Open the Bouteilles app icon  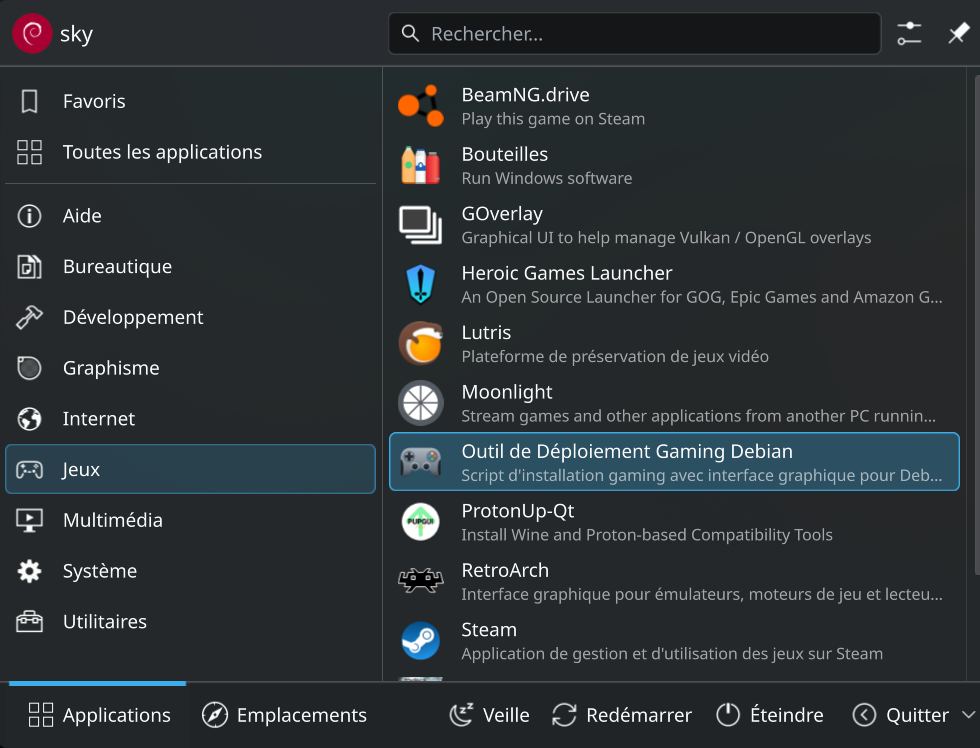point(421,165)
